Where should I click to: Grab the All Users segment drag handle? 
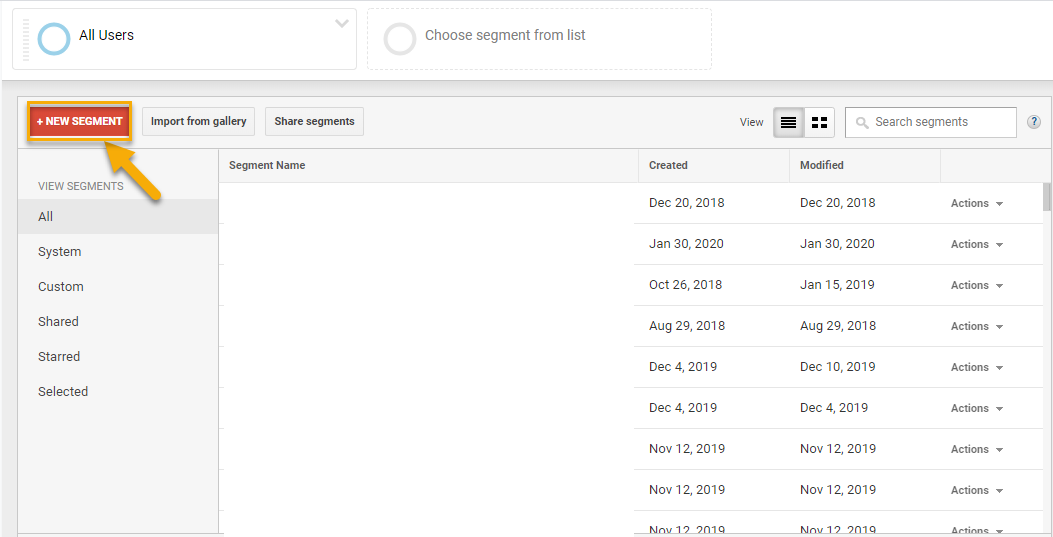(x=26, y=39)
